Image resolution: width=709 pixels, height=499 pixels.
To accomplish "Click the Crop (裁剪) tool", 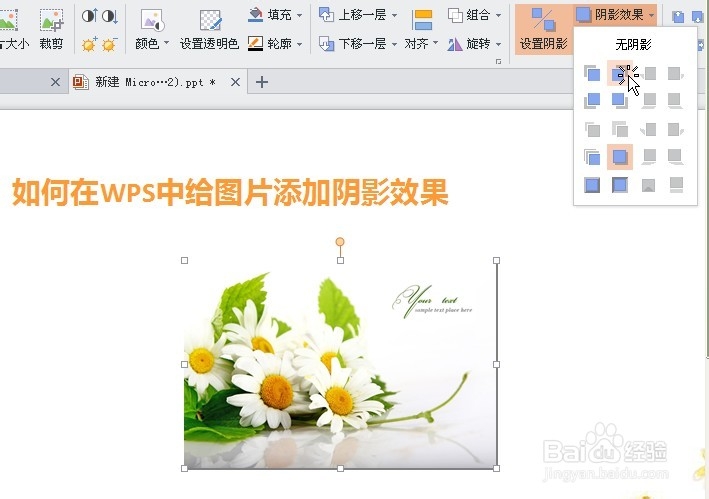I will pos(51,28).
